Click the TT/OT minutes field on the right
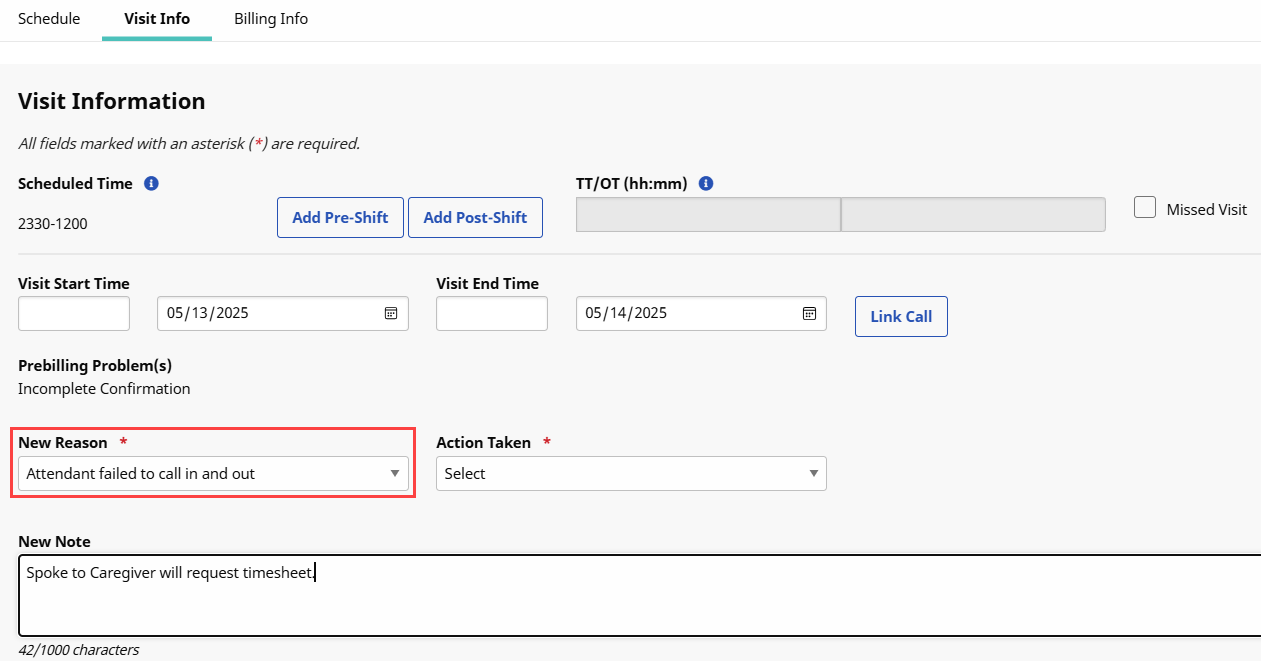The height and width of the screenshot is (661, 1261). [973, 215]
